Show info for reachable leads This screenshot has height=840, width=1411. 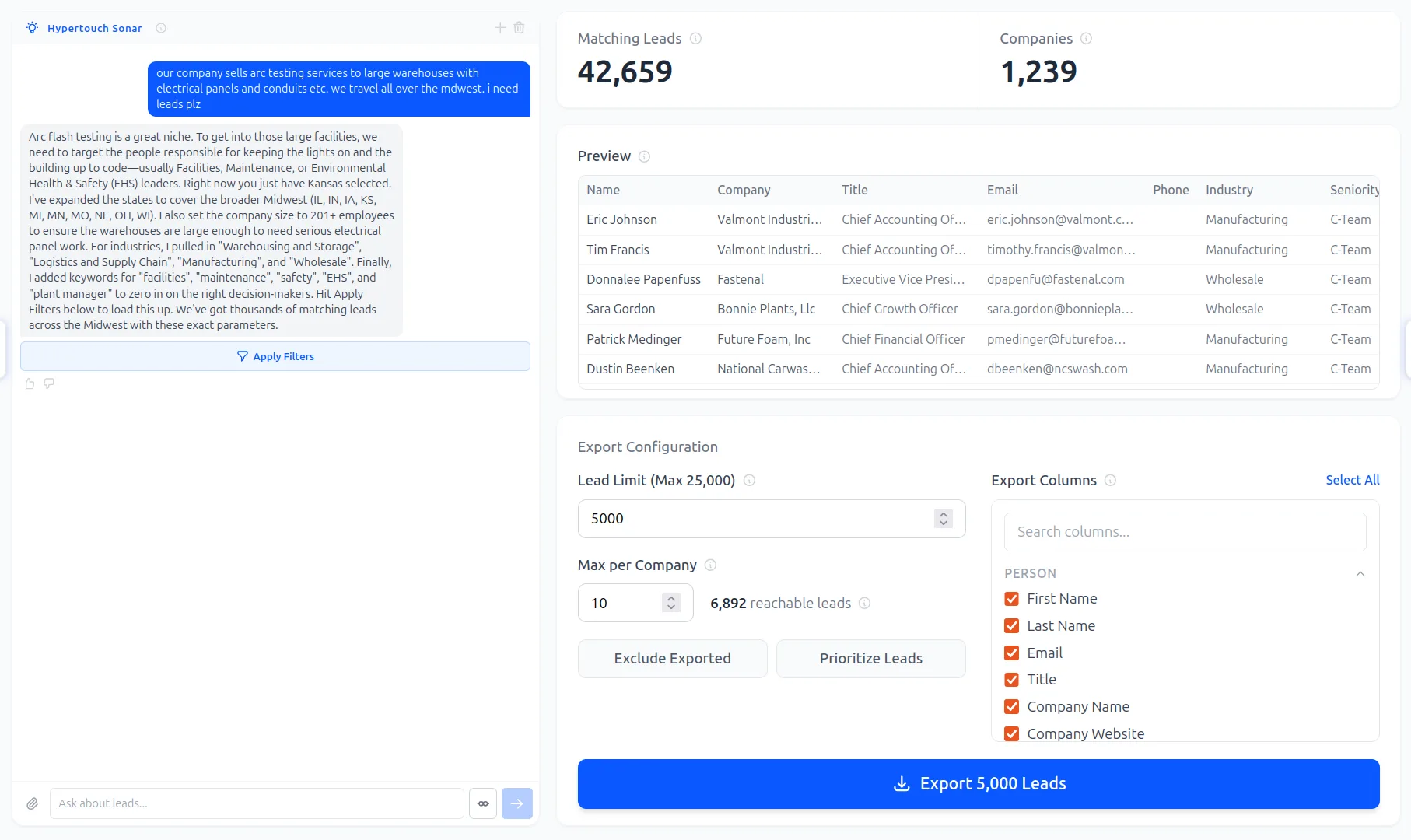pos(864,604)
